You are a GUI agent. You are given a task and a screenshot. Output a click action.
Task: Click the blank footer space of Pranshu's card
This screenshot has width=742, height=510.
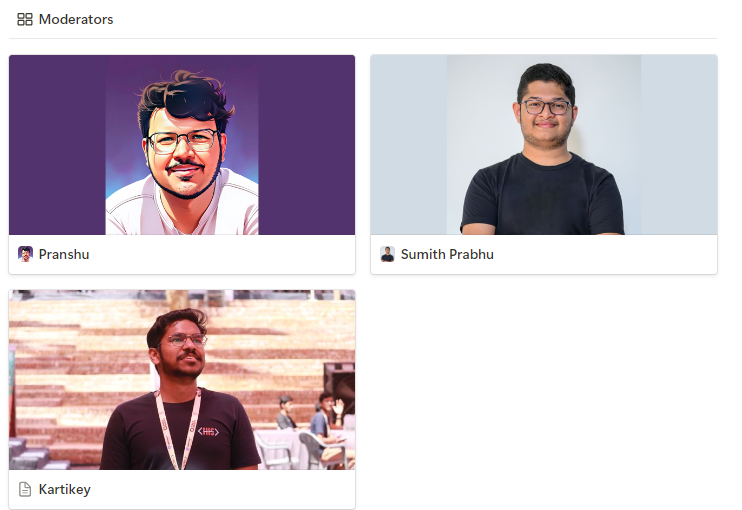[222, 255]
